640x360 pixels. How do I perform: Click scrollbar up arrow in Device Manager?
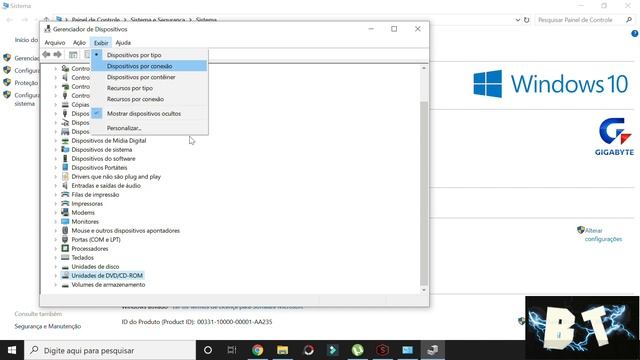coord(424,68)
